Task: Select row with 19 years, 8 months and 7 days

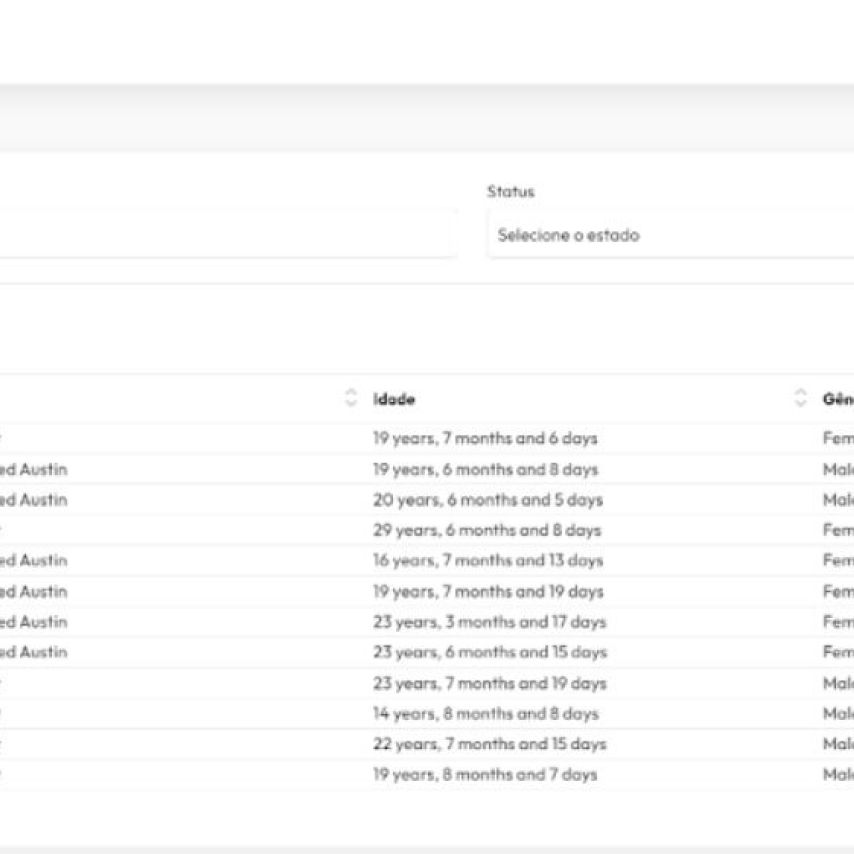Action: pos(485,775)
